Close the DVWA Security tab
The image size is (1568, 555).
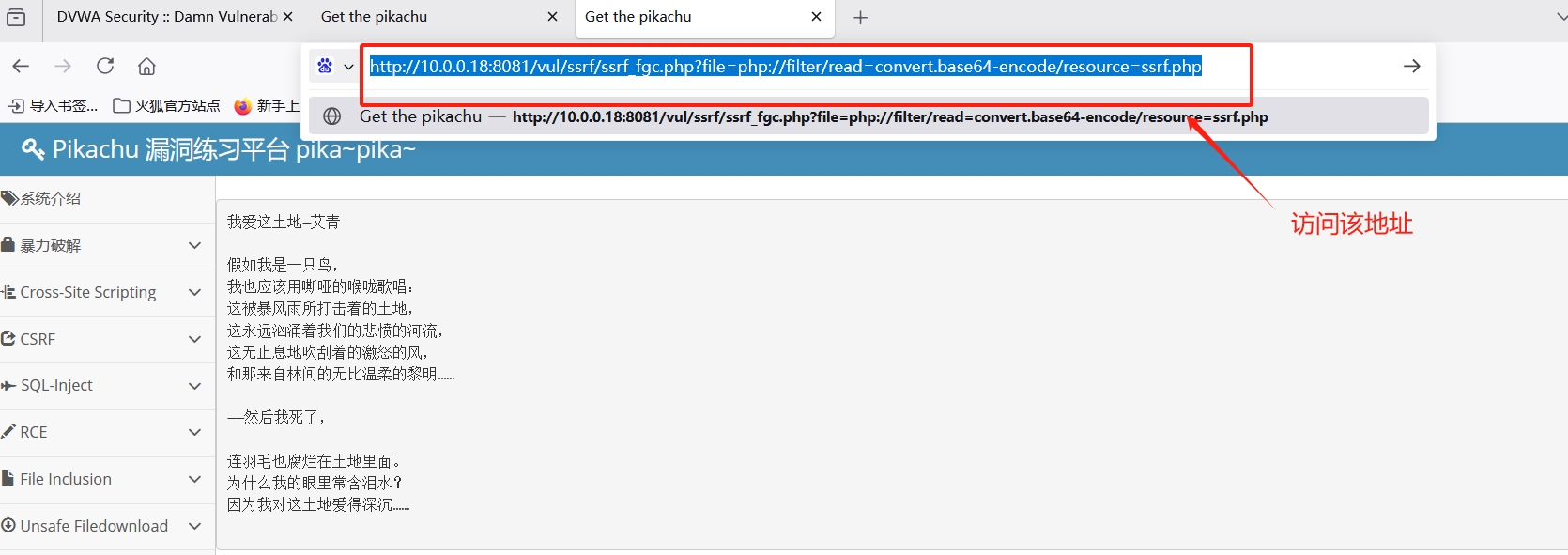click(x=287, y=17)
